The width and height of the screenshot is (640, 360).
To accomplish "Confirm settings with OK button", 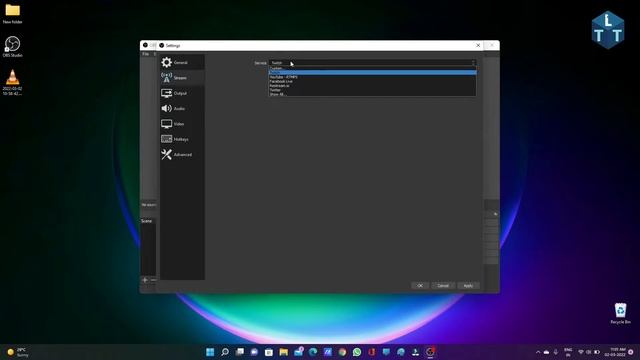I will point(420,286).
